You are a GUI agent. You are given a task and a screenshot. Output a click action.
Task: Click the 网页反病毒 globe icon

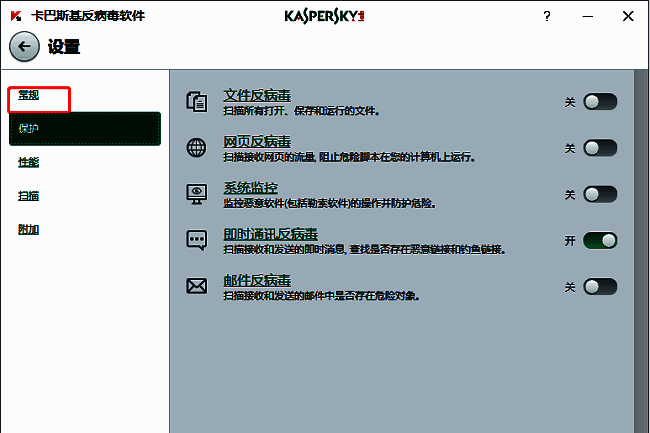(196, 148)
